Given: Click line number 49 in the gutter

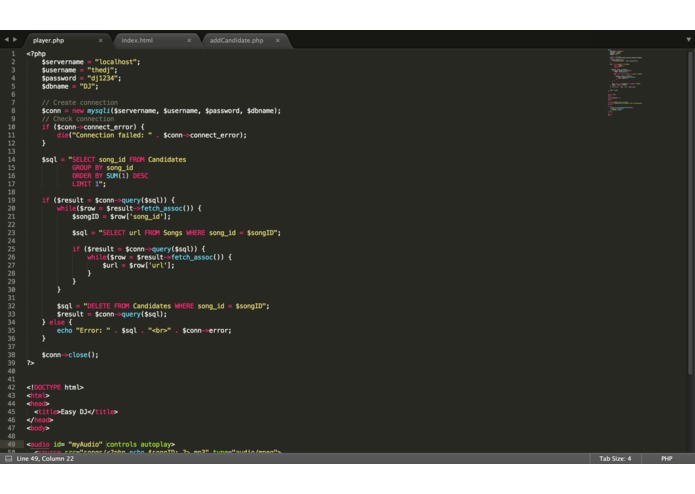Looking at the screenshot, I should (12, 444).
